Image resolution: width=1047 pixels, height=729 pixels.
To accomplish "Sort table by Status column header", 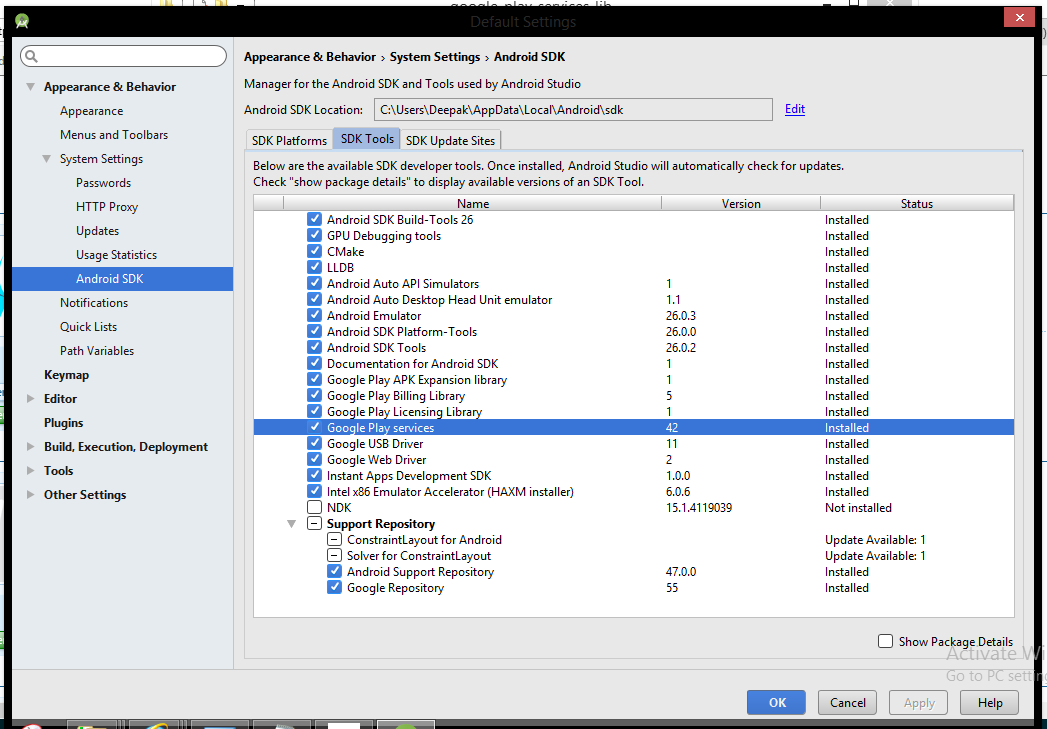I will pos(917,204).
